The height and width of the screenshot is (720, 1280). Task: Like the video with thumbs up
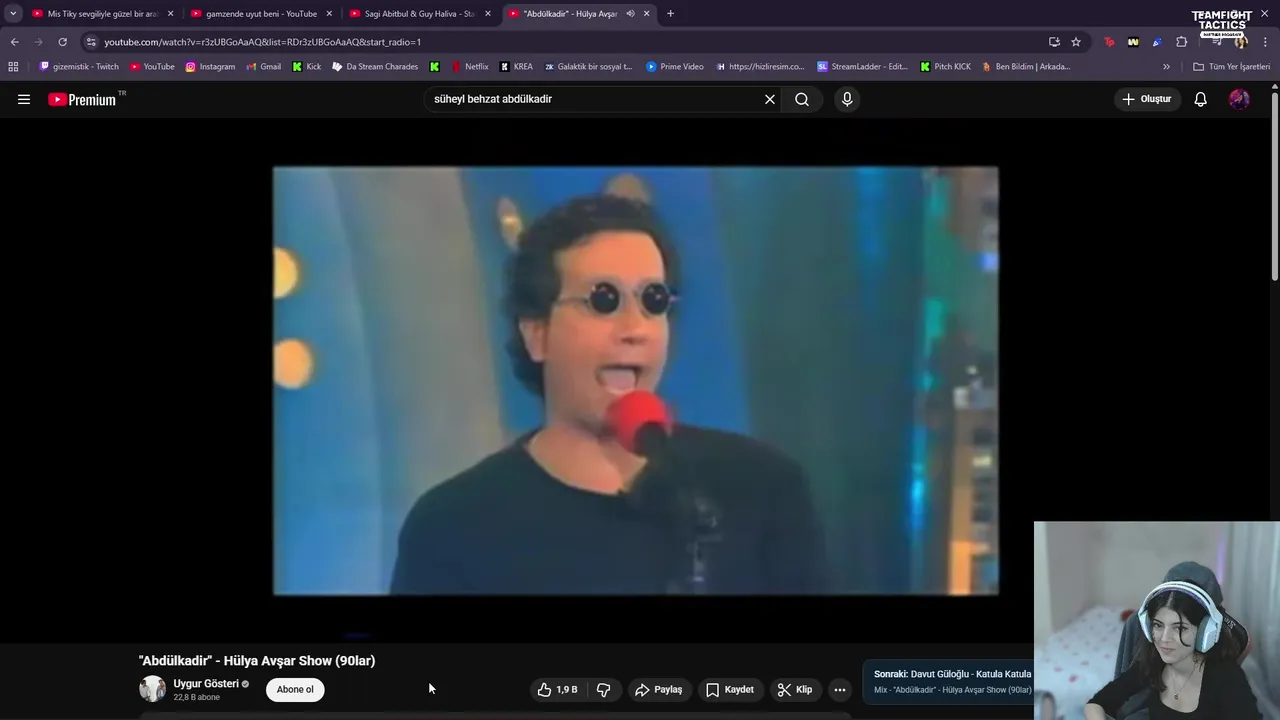pos(557,689)
